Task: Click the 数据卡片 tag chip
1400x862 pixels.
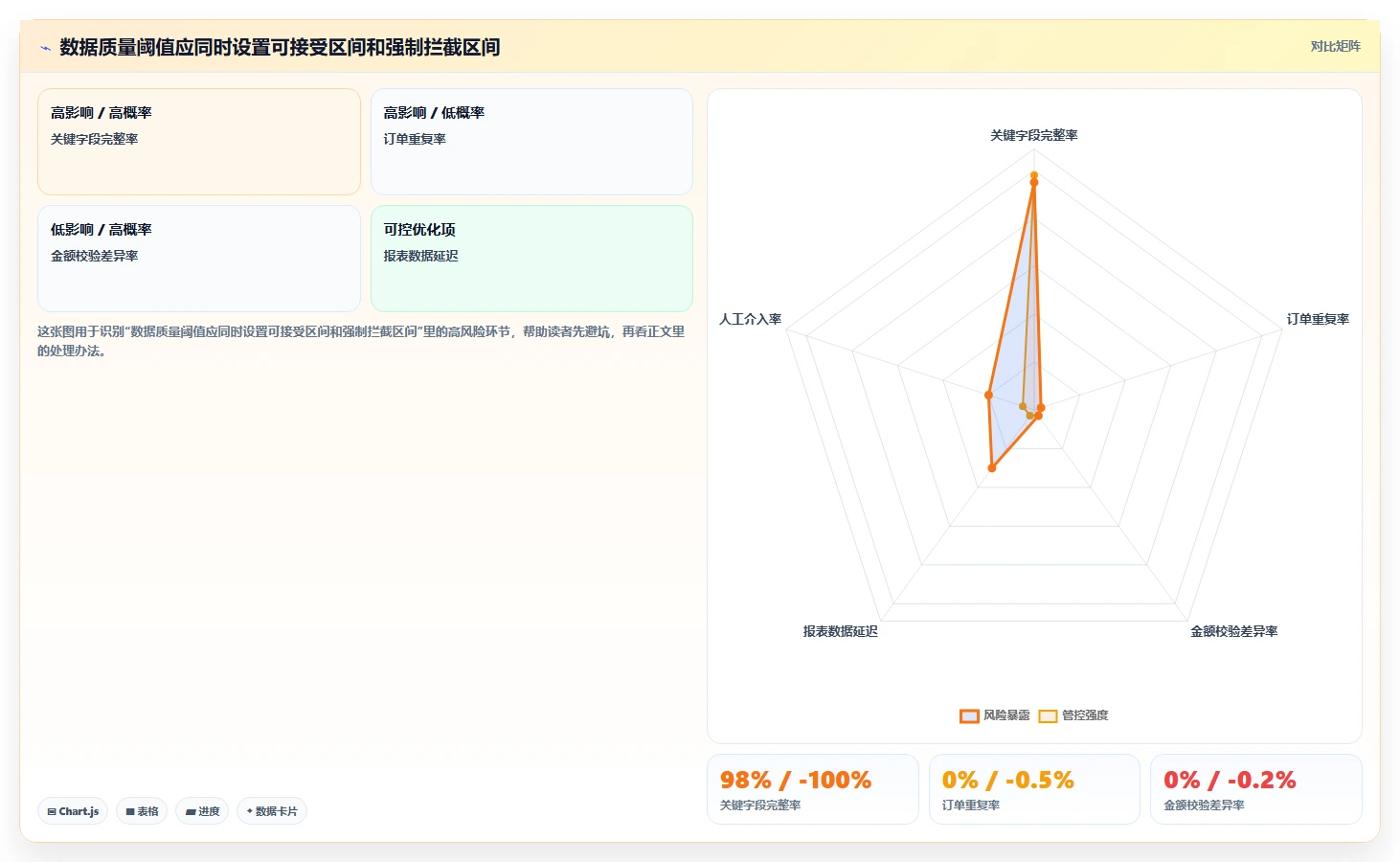Action: tap(272, 811)
